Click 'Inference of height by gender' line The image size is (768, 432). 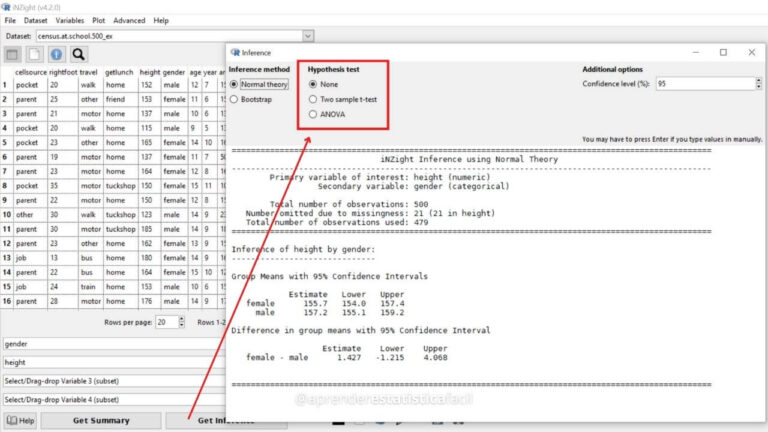click(x=303, y=249)
